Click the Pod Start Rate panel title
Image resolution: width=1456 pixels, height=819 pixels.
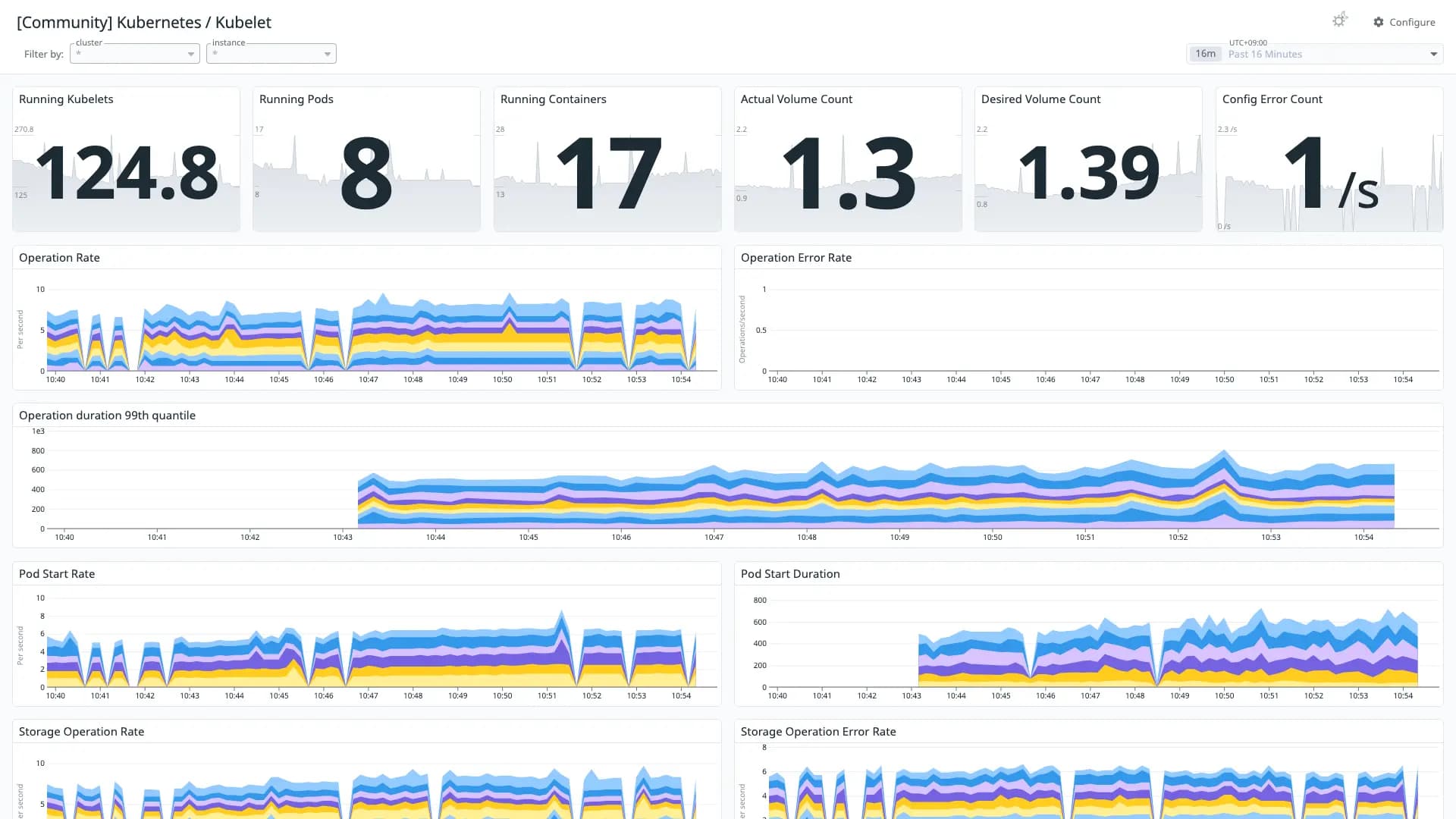coord(57,574)
